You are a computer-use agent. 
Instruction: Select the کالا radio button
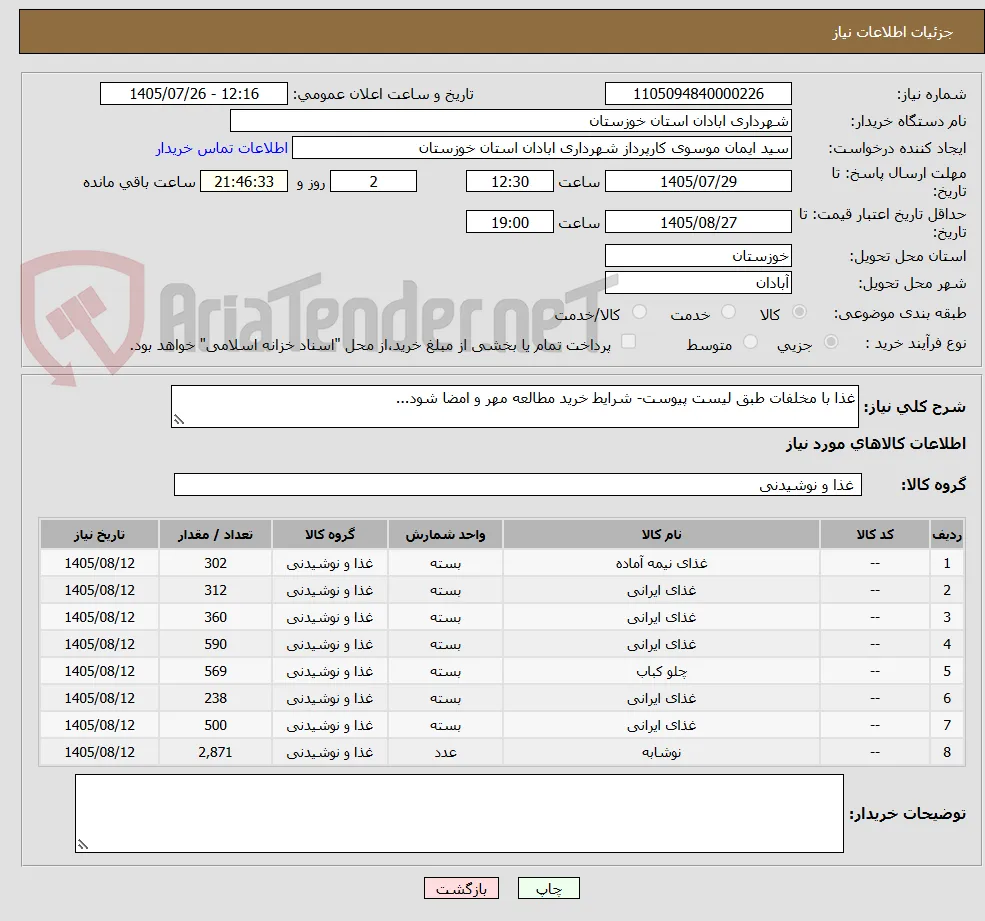(x=799, y=312)
